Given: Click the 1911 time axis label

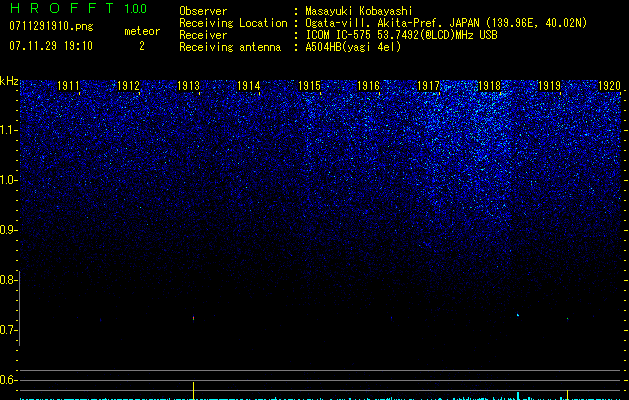Looking at the screenshot, I should point(68,86).
